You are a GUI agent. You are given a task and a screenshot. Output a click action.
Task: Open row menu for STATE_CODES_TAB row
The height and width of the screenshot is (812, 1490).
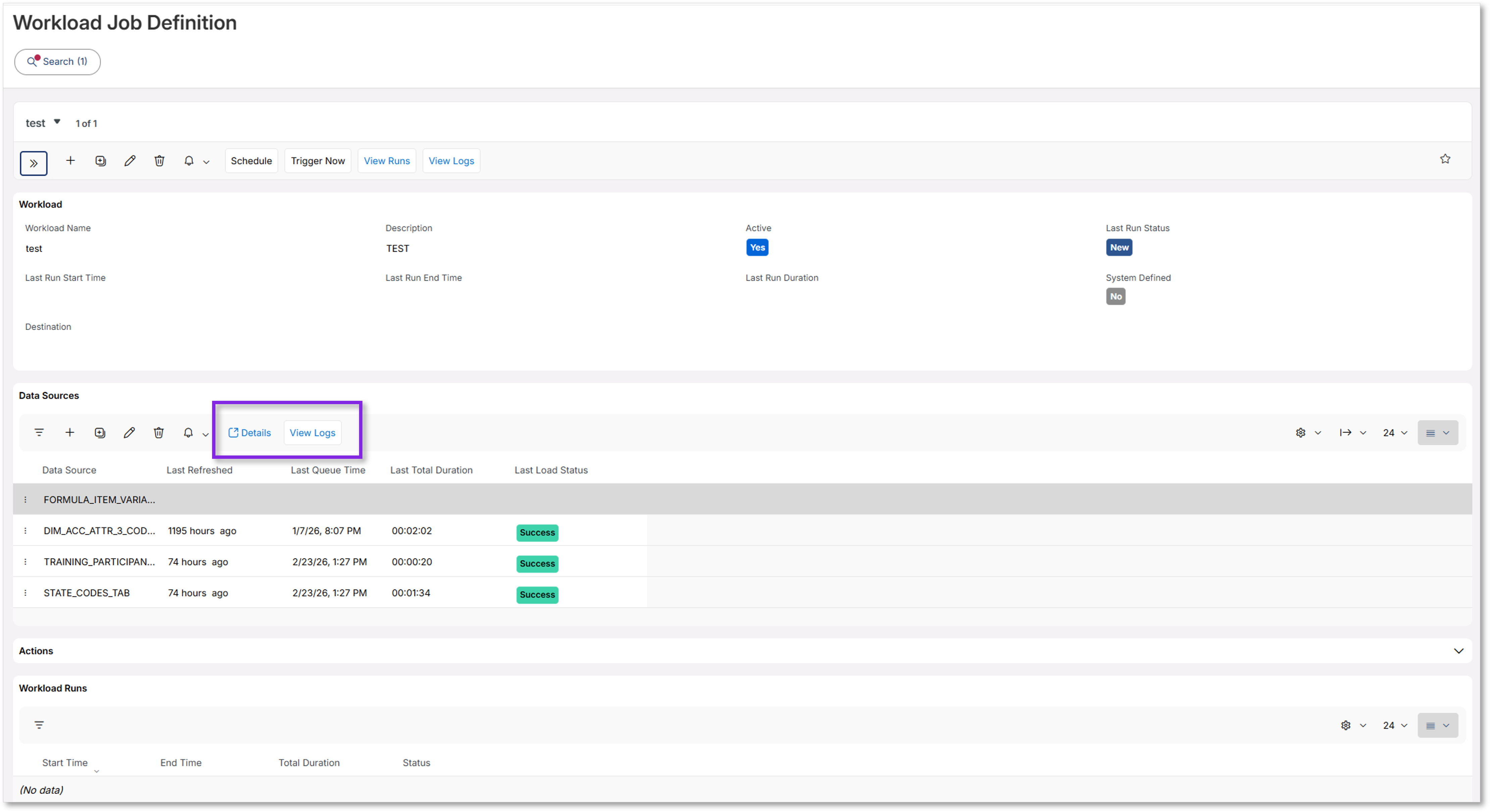pyautogui.click(x=26, y=592)
